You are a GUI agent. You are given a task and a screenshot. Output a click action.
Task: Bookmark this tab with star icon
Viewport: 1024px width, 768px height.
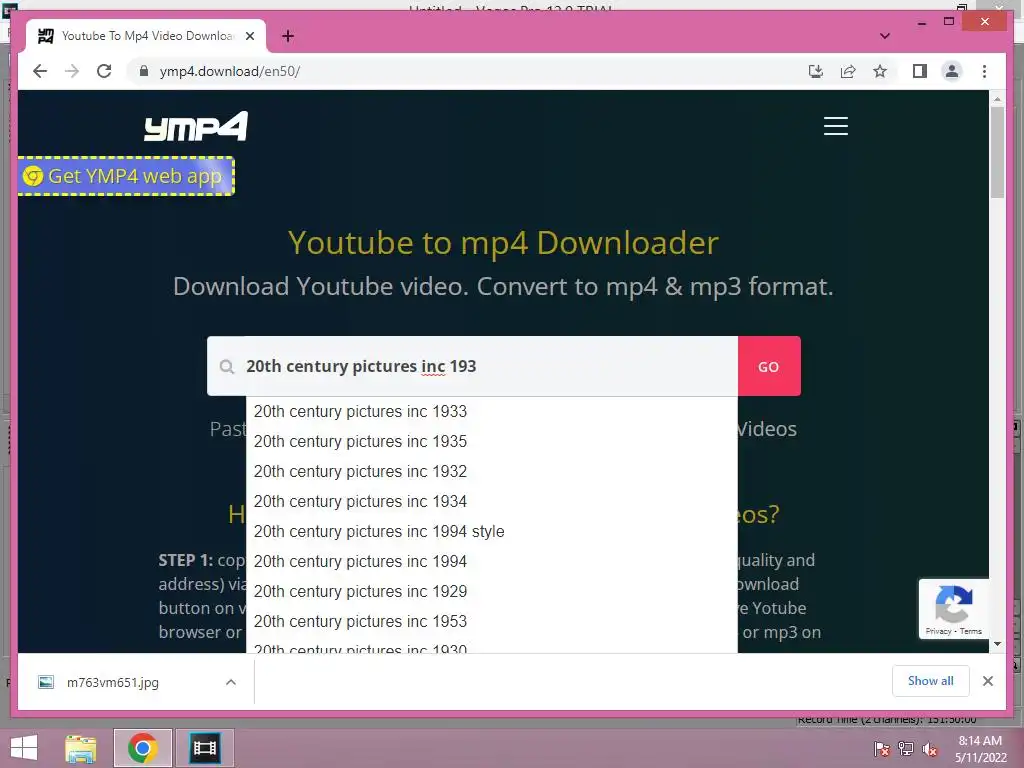point(880,71)
